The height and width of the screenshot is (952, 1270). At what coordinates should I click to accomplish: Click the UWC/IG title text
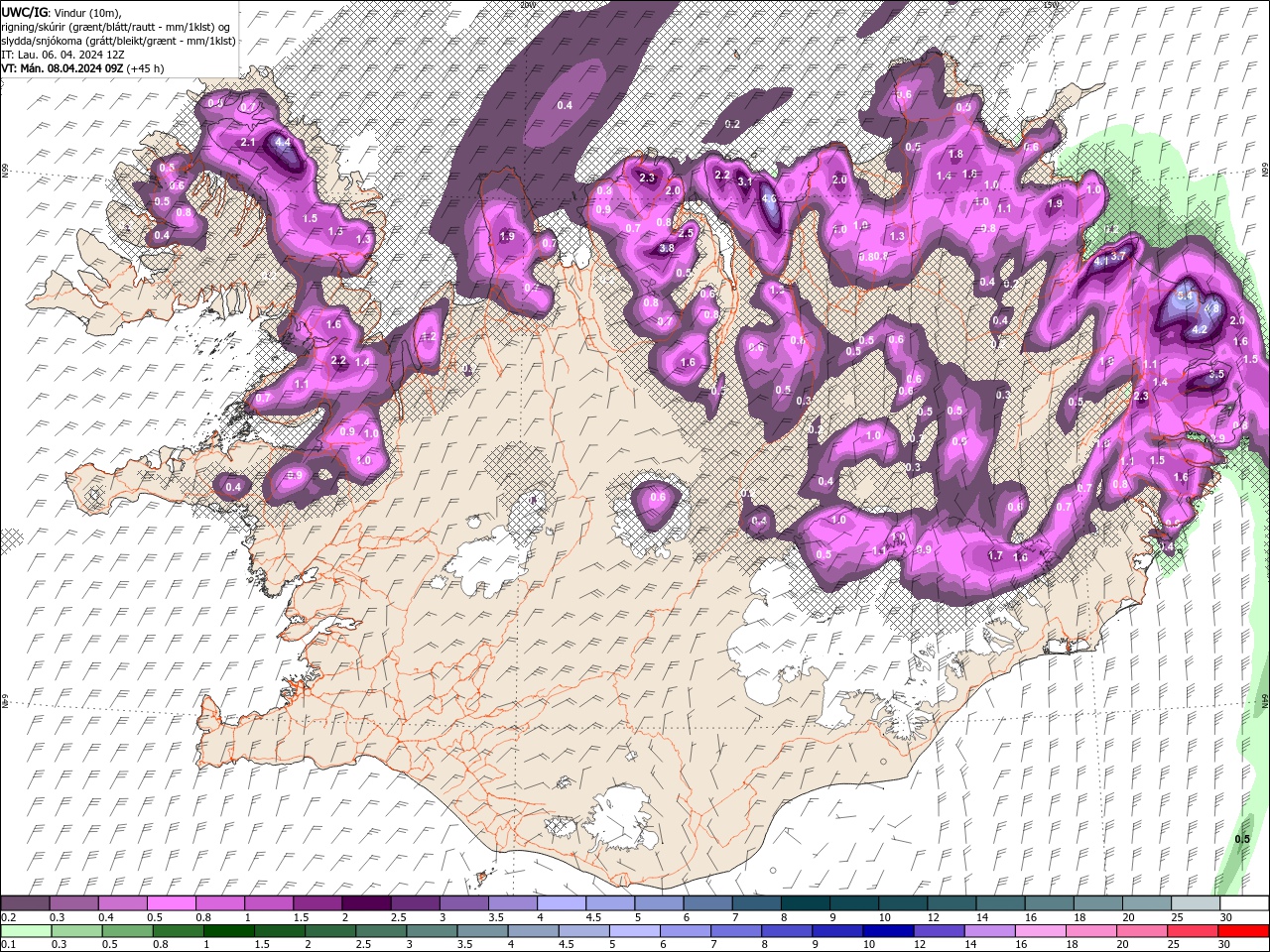[24, 11]
